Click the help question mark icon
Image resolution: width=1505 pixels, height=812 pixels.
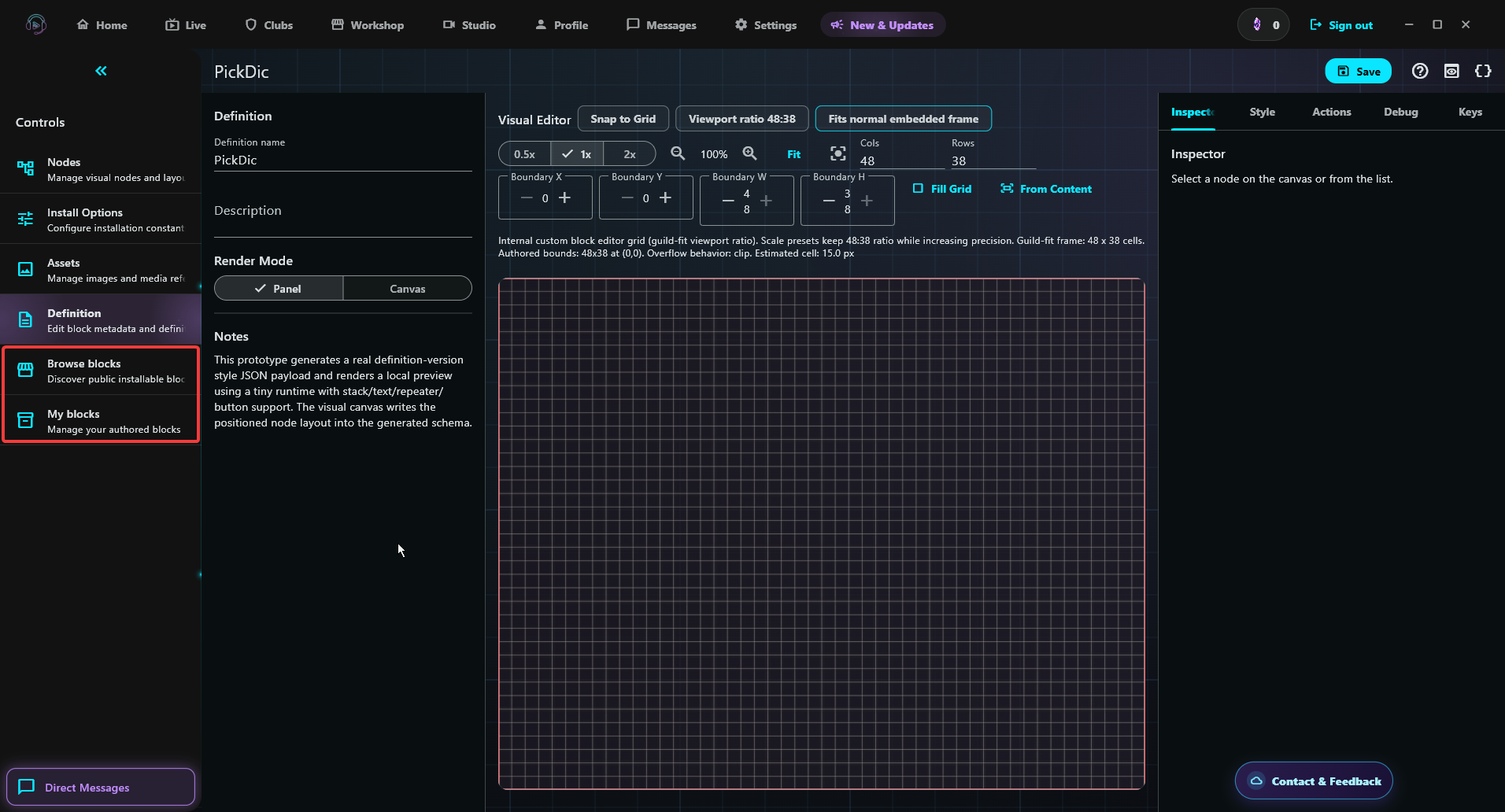1419,72
